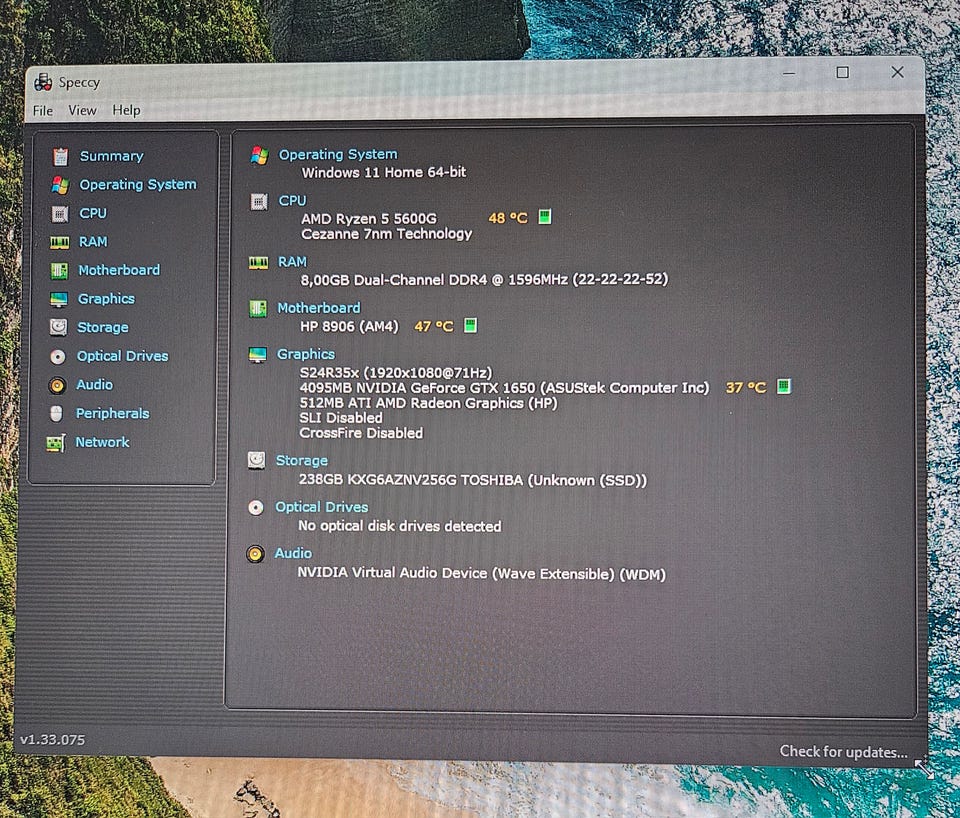Follow the Audio heading link in summary
The height and width of the screenshot is (818, 960).
coord(293,553)
